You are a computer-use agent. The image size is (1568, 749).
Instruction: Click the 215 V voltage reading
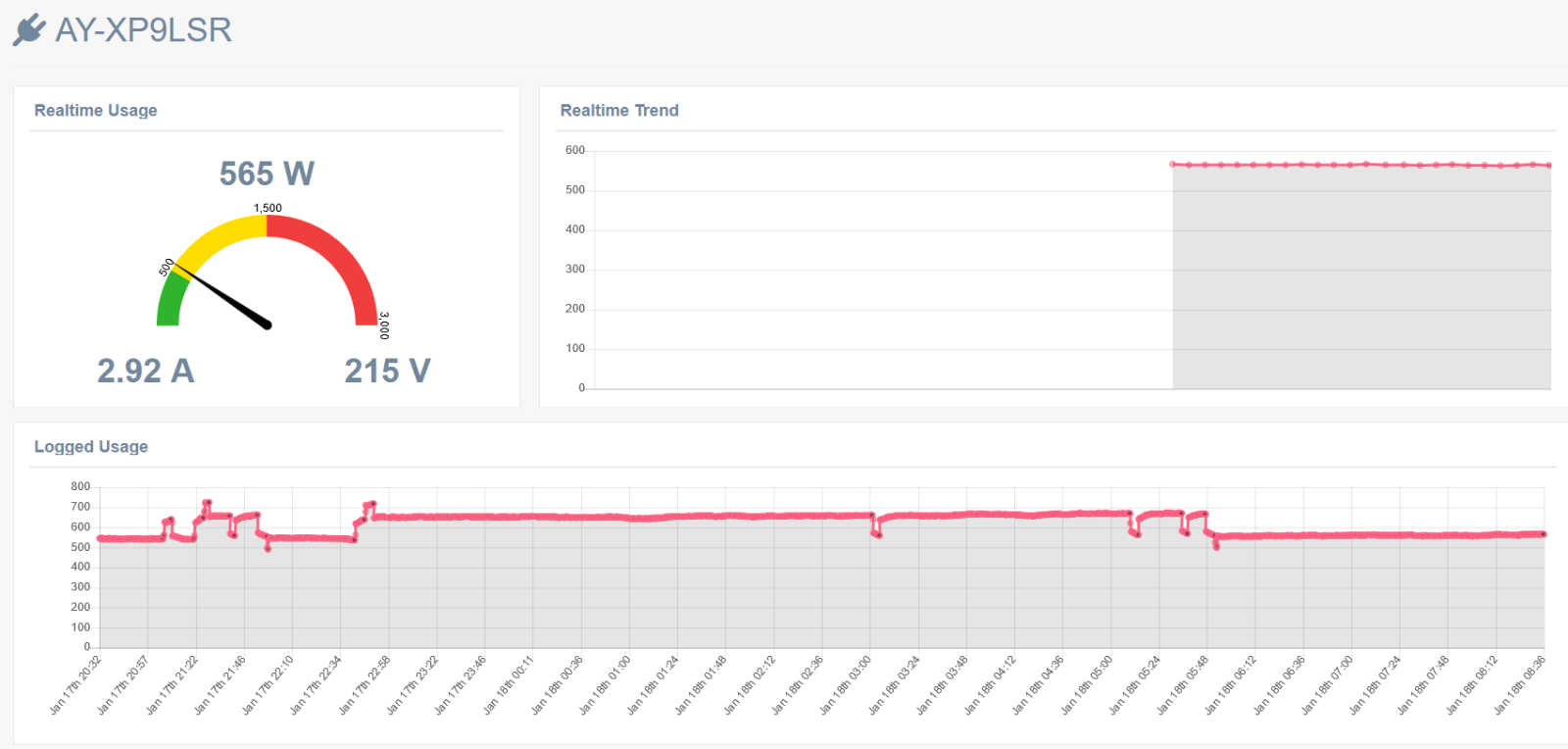point(387,371)
